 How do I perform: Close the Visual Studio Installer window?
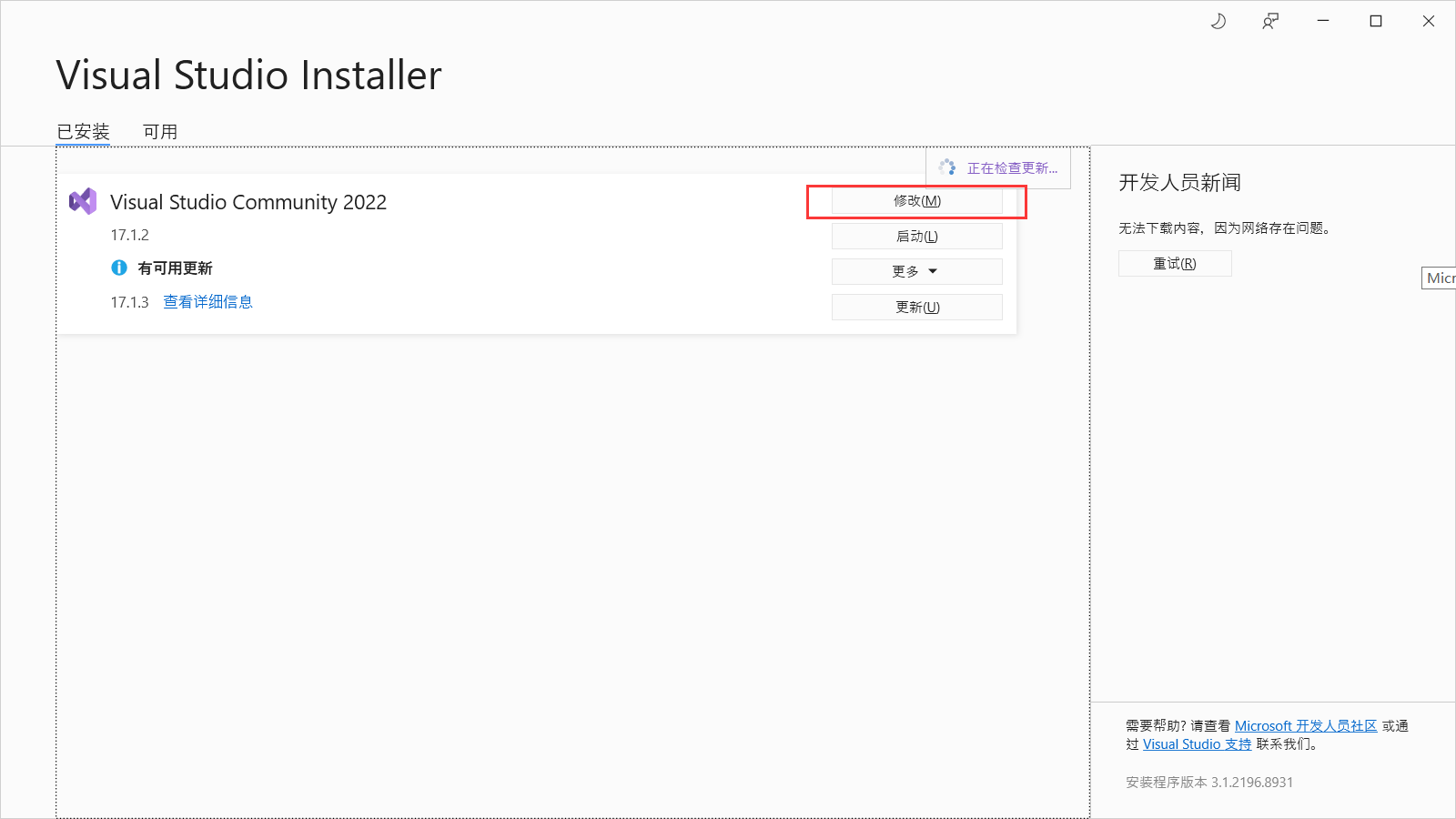click(1429, 21)
